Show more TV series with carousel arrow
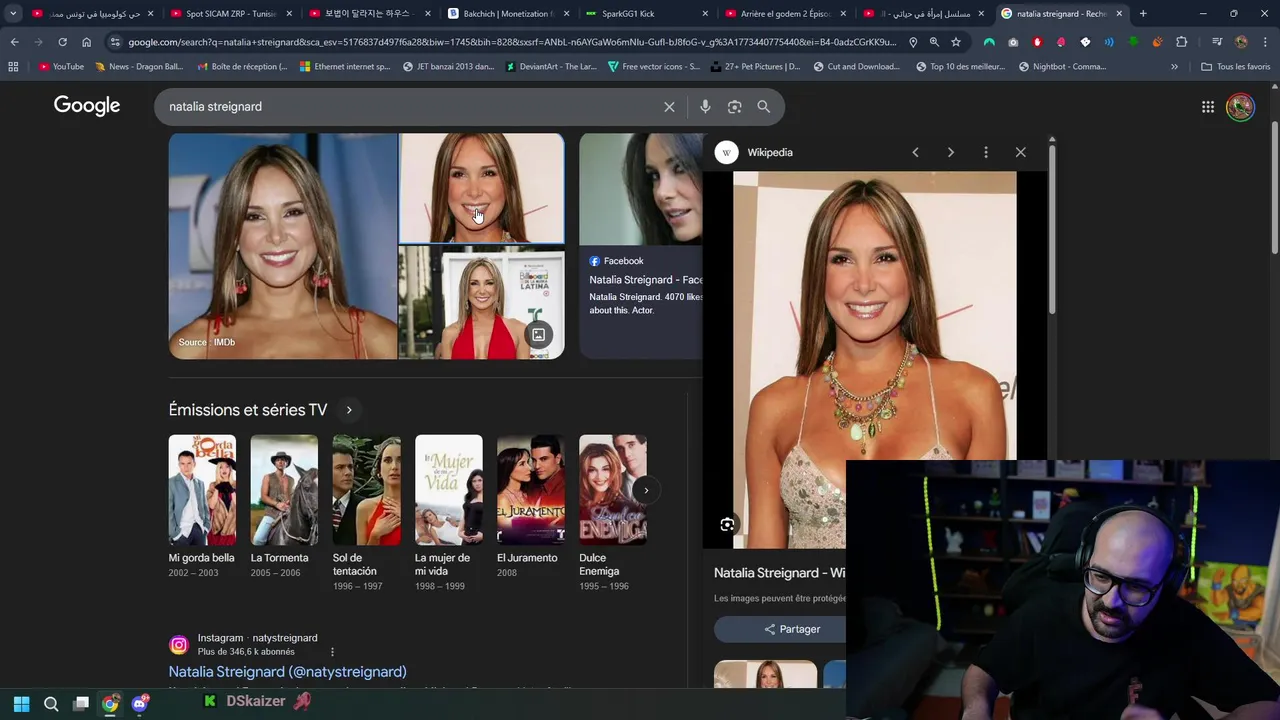Screen dimensions: 1280x720 tap(646, 490)
